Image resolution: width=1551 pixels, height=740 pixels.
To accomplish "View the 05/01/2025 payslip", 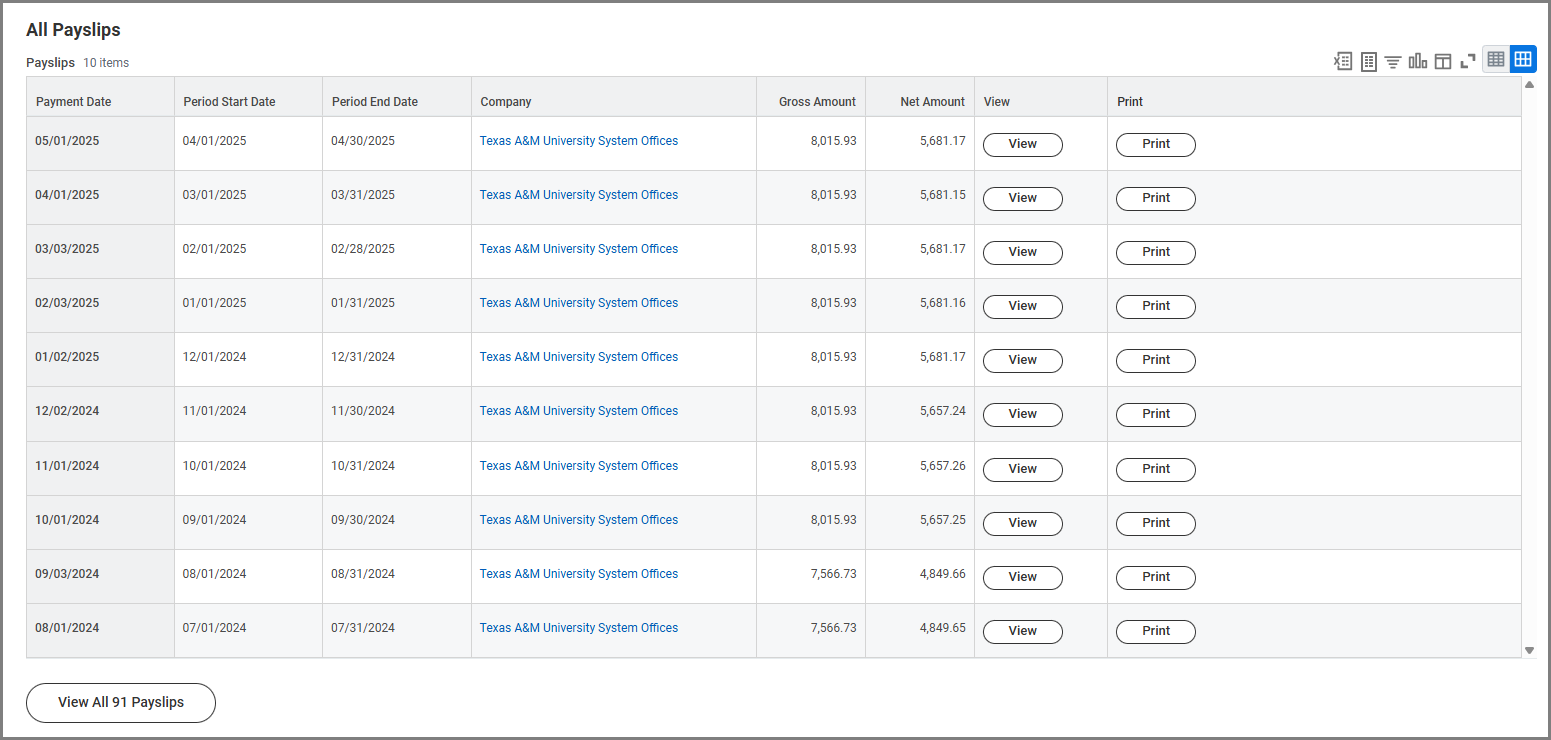I will [1022, 144].
